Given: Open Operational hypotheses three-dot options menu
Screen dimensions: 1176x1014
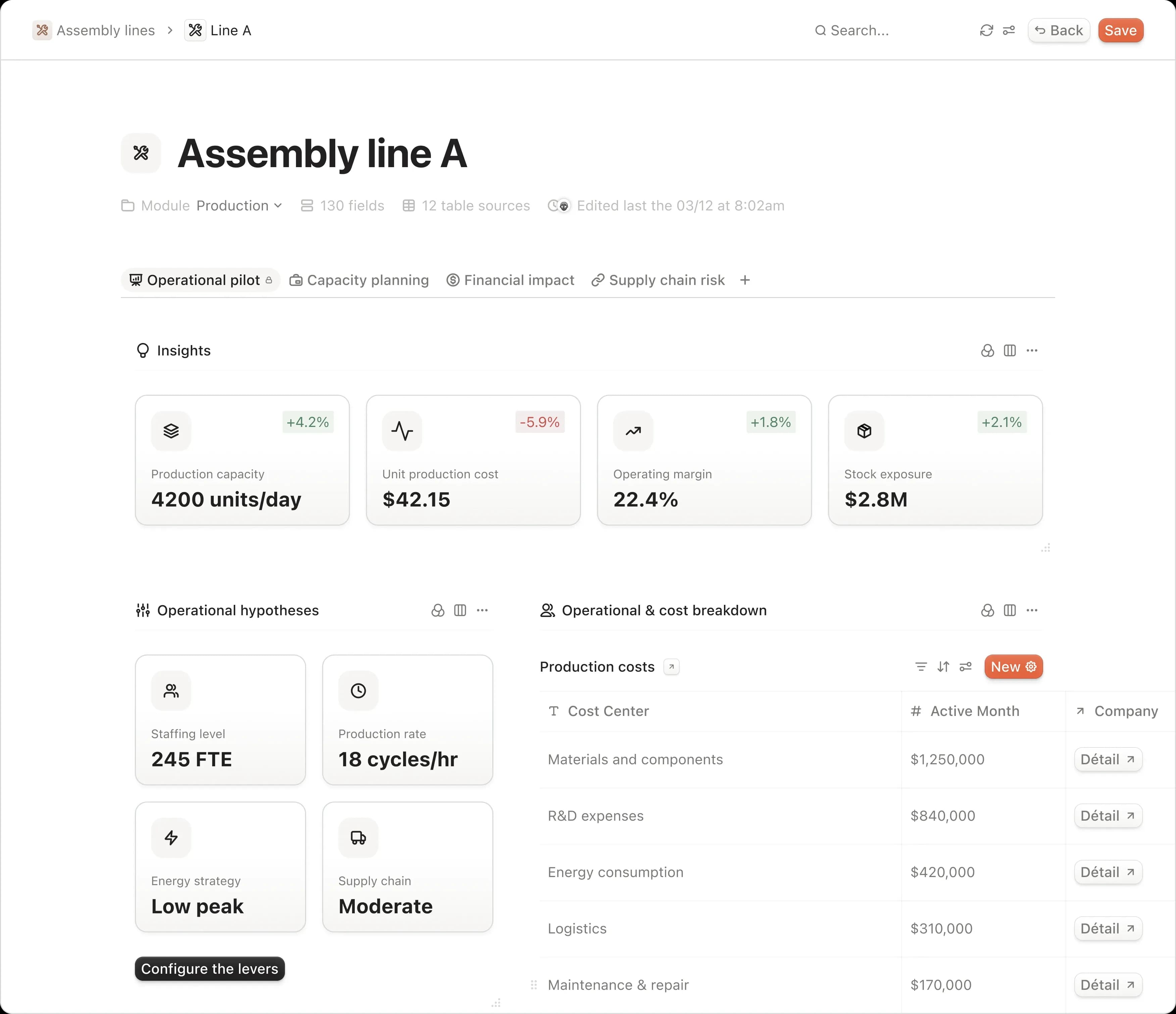Looking at the screenshot, I should click(x=482, y=610).
